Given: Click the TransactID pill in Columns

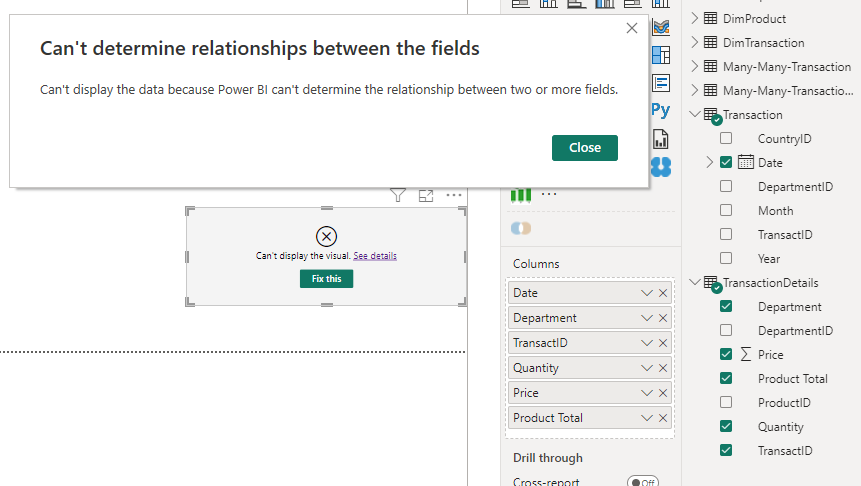Looking at the screenshot, I should tap(589, 343).
